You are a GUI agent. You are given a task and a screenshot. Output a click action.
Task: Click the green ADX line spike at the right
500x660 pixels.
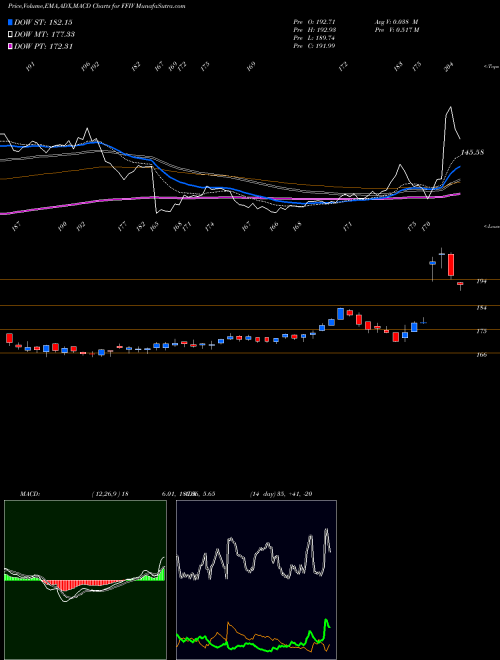click(326, 622)
